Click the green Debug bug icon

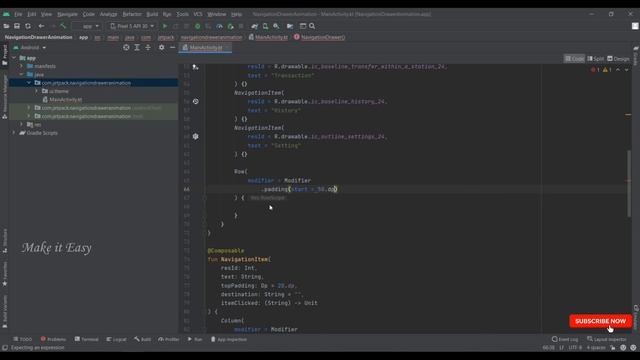pos(198,26)
